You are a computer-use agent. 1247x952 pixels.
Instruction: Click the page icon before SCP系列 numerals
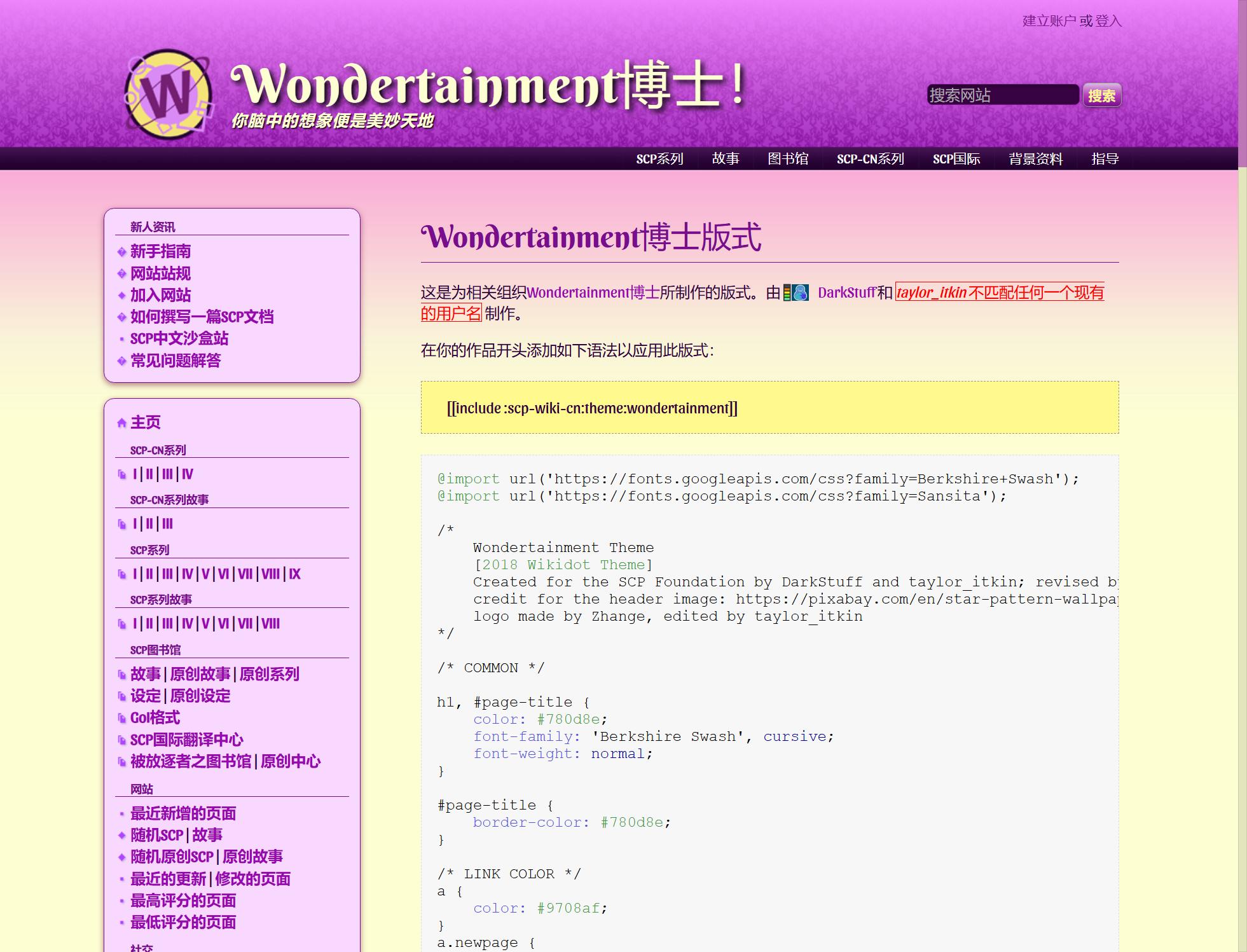pyautogui.click(x=121, y=574)
